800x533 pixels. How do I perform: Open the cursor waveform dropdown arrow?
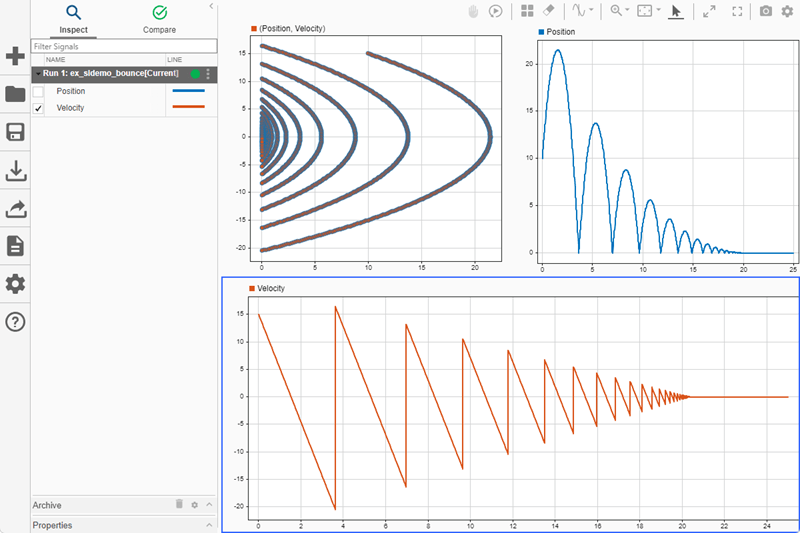click(x=592, y=11)
